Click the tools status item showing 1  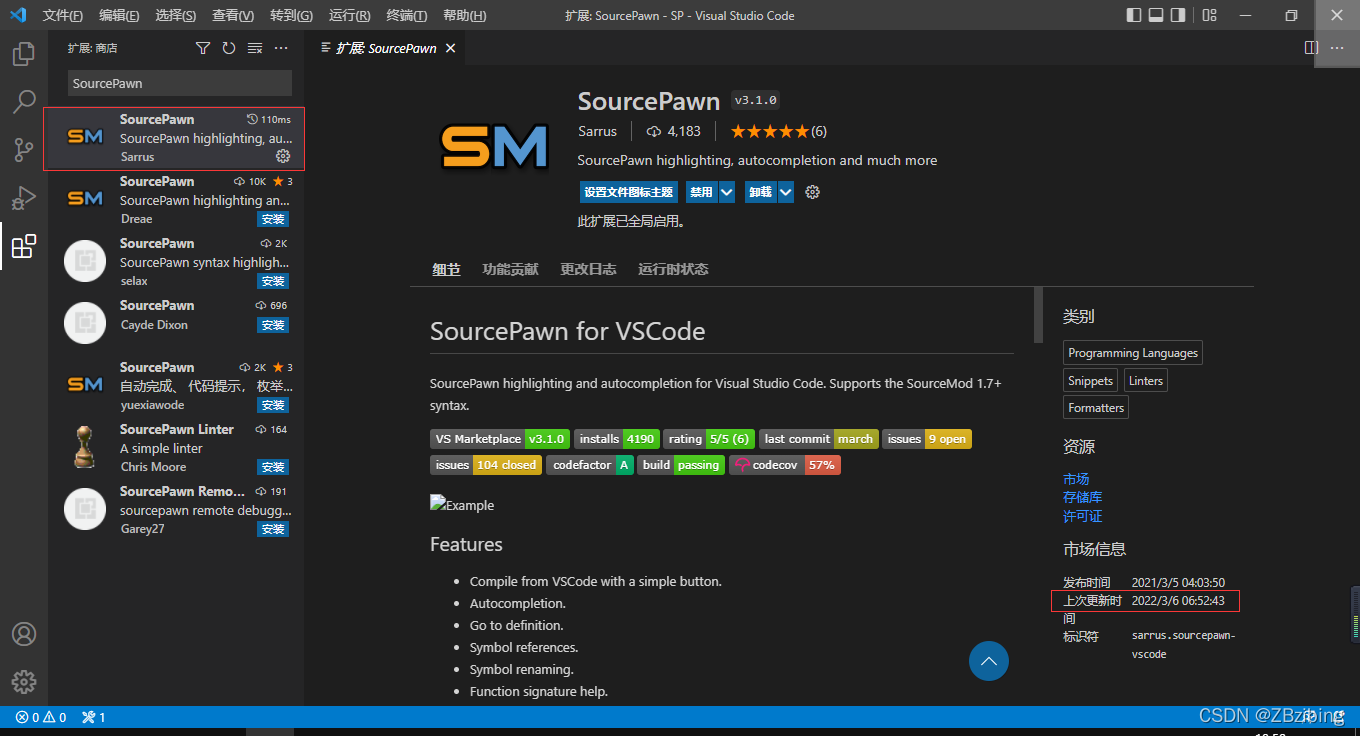[x=93, y=717]
